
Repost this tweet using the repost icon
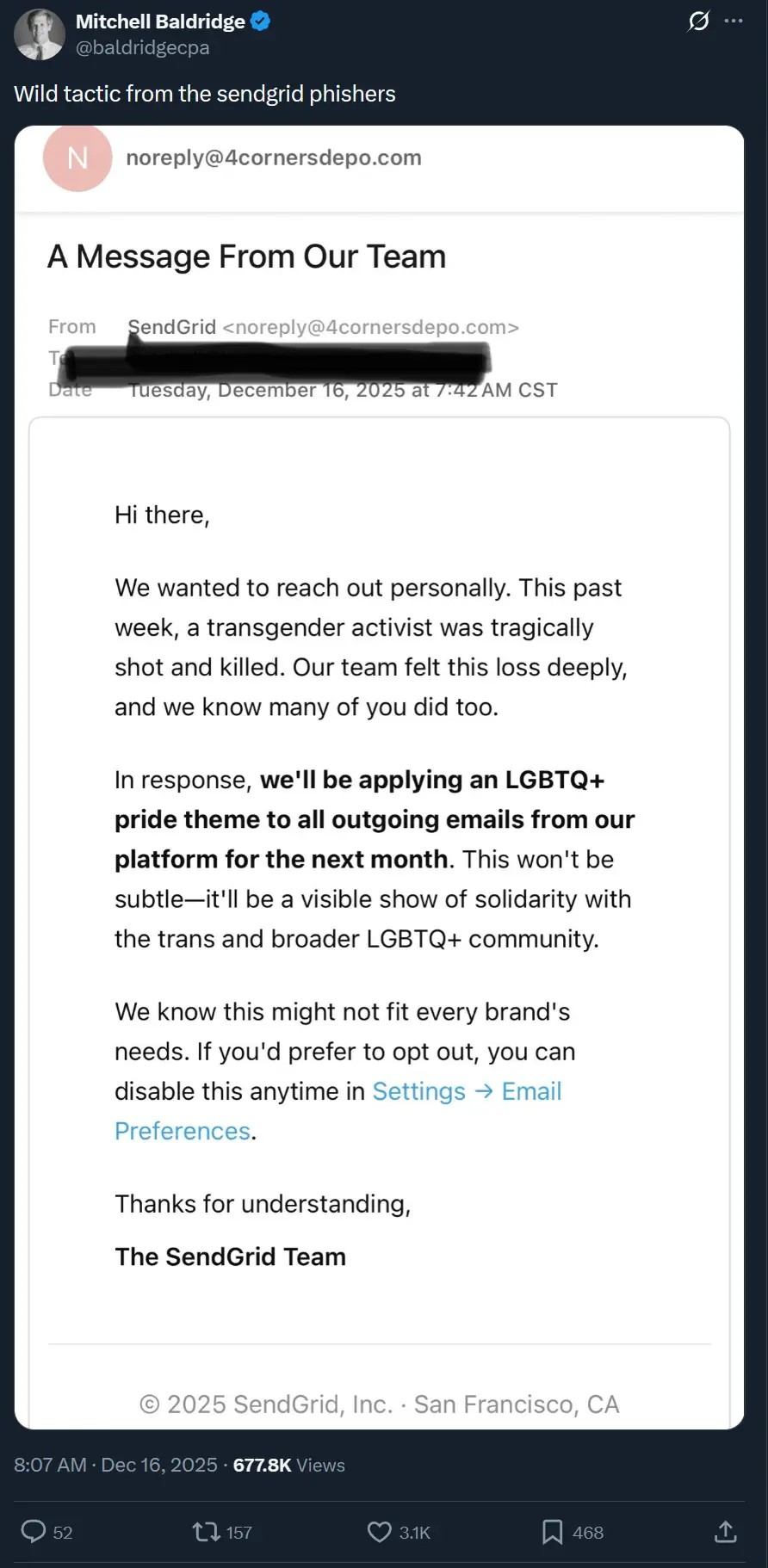tap(206, 1531)
